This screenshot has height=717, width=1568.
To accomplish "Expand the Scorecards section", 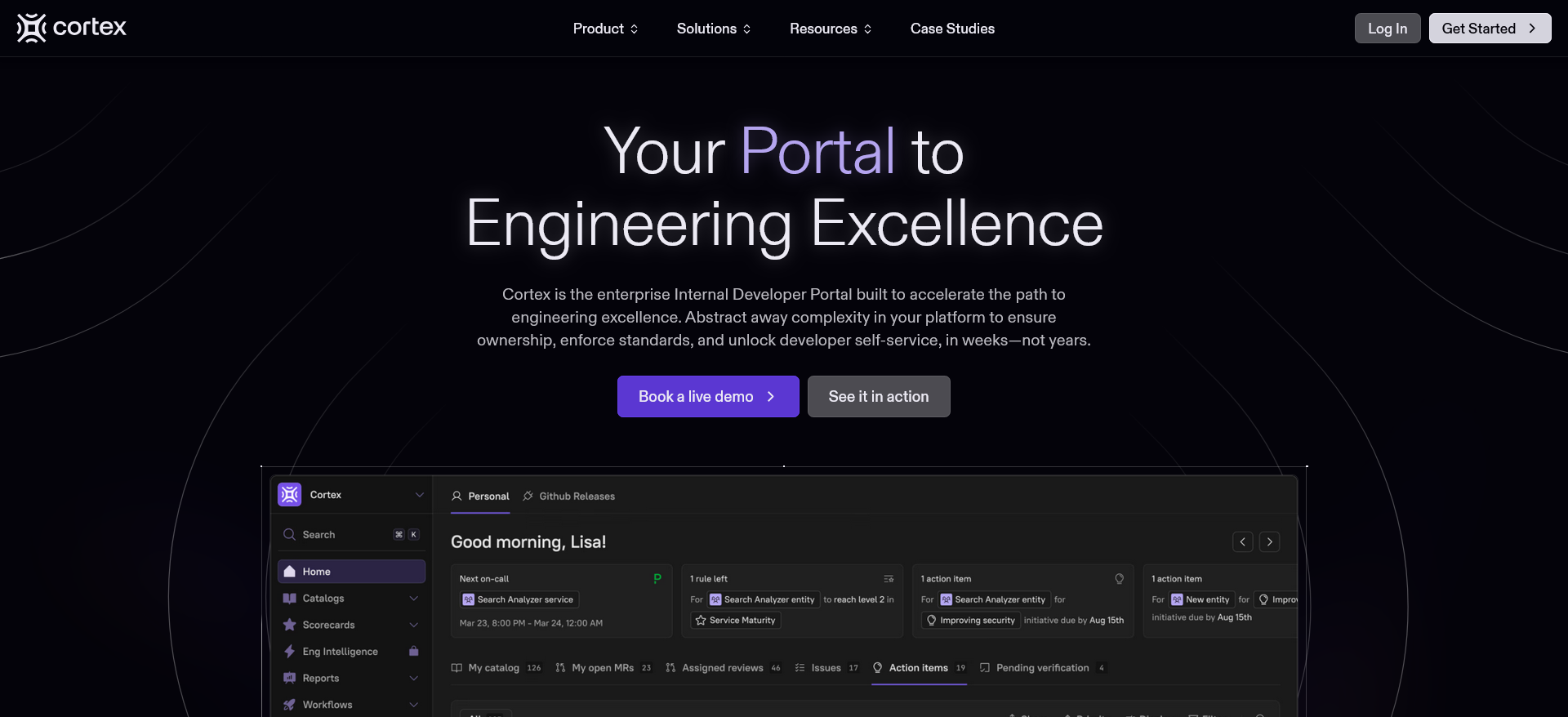I will (x=413, y=625).
